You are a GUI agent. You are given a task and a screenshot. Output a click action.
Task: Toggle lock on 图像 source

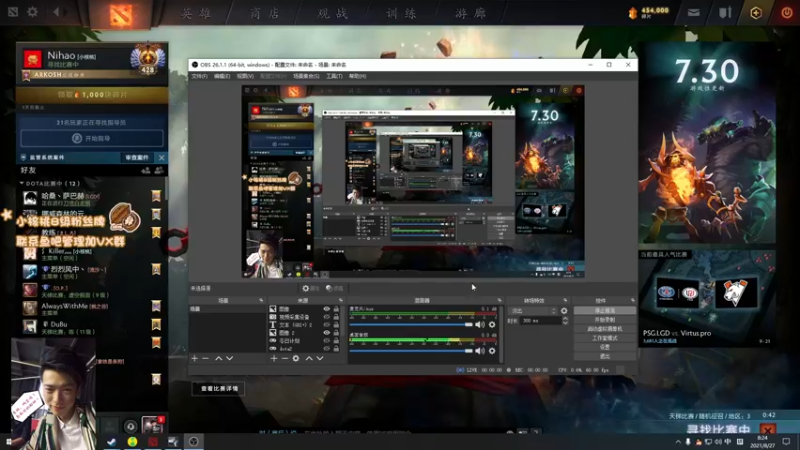coord(336,309)
